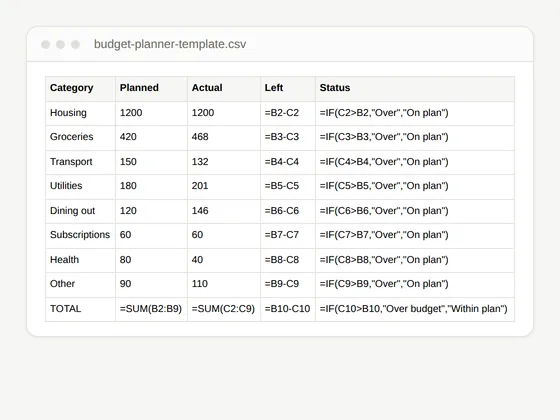Image resolution: width=560 pixels, height=420 pixels.
Task: Click the Status column header
Action: pyautogui.click(x=415, y=89)
